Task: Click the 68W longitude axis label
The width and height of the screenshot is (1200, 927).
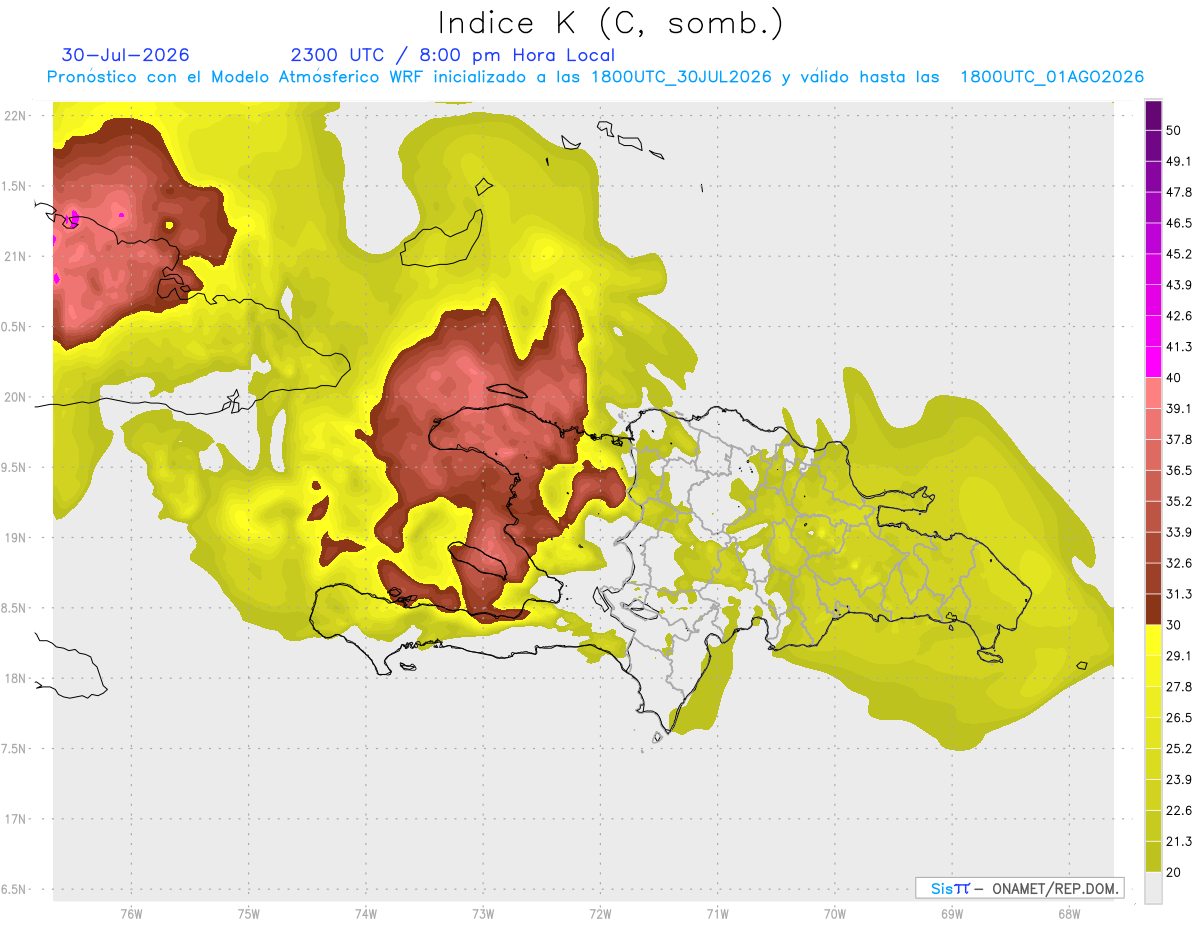Action: pos(1069,914)
